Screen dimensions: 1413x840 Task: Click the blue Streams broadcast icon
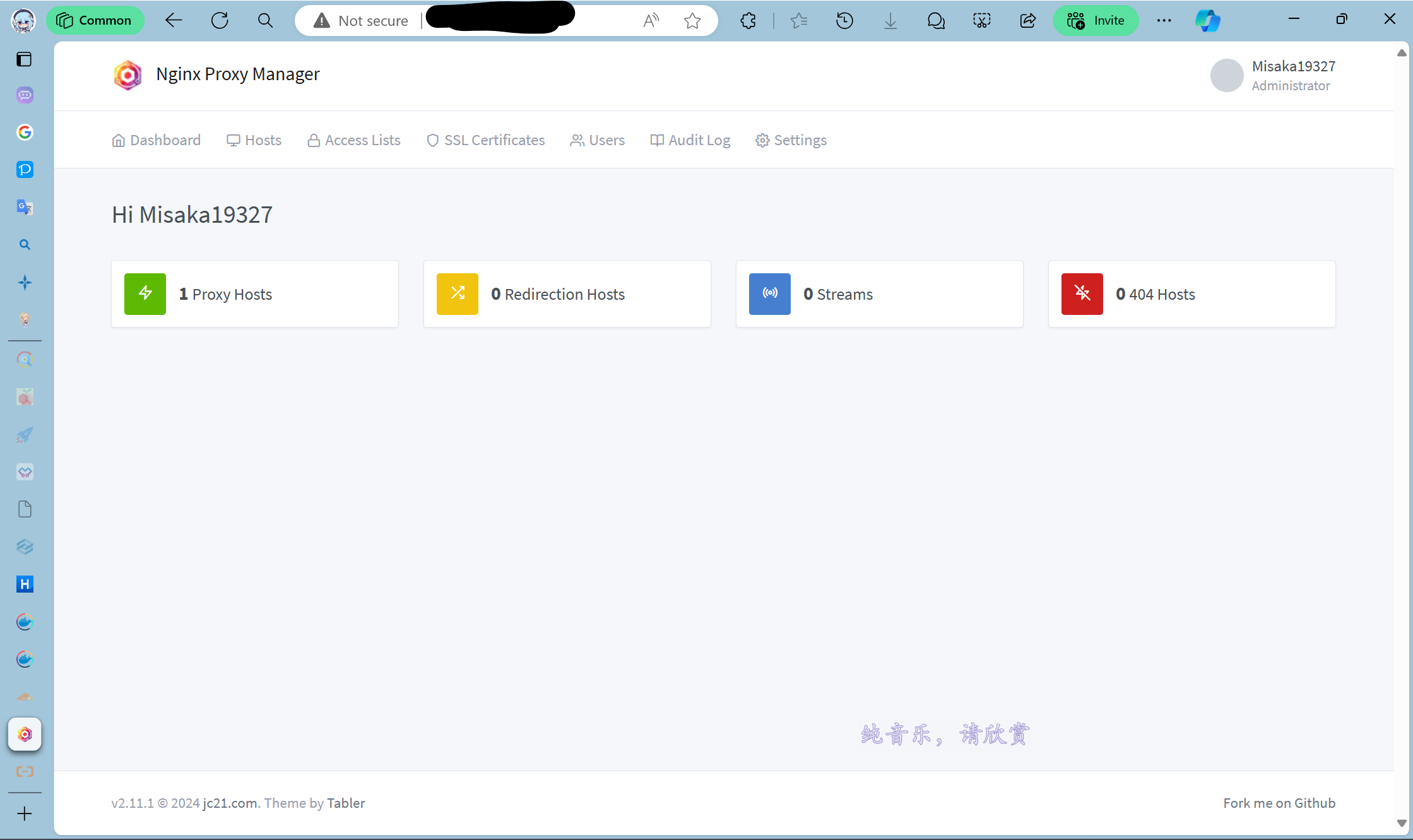(770, 294)
